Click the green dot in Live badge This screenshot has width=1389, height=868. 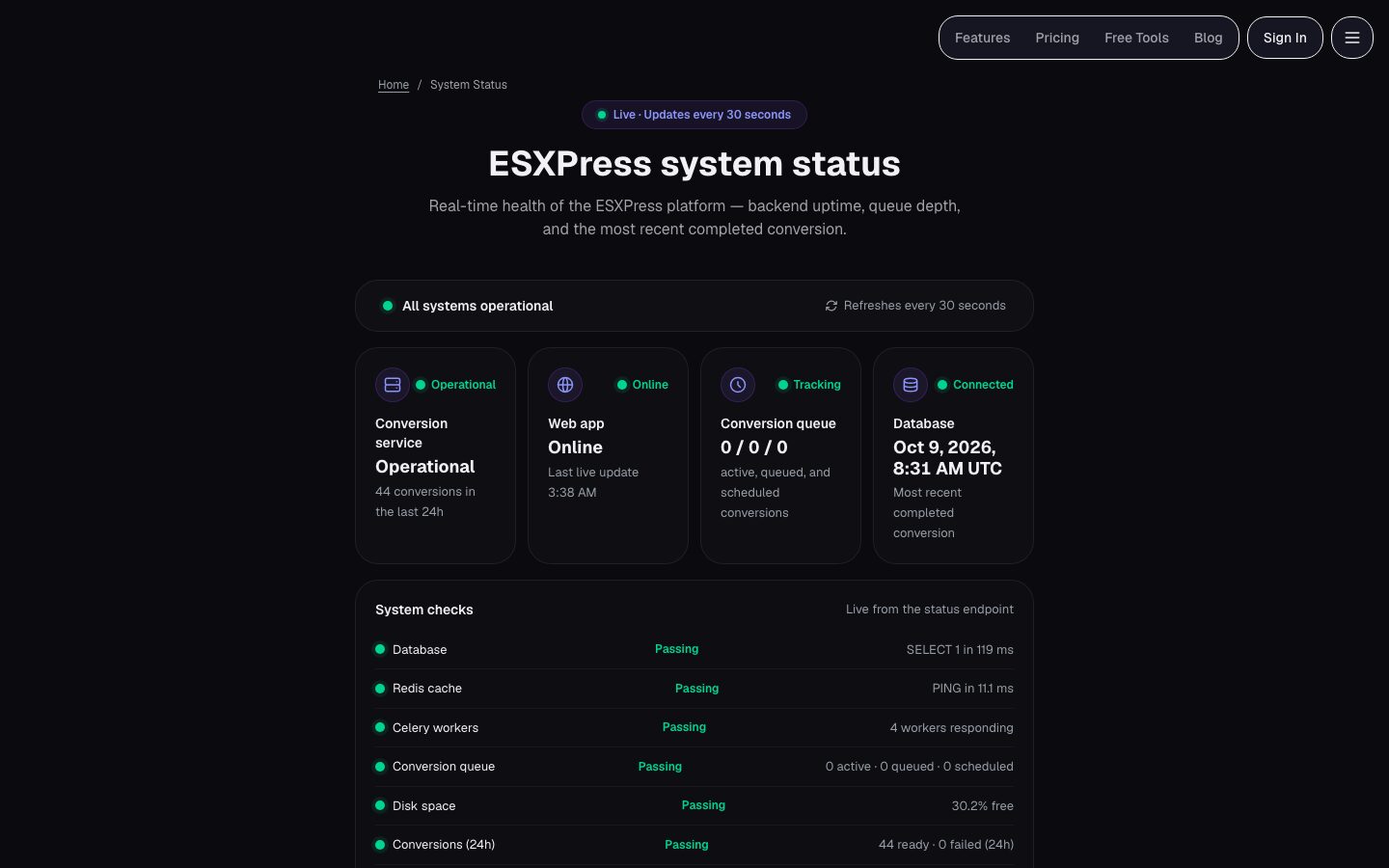coord(602,115)
